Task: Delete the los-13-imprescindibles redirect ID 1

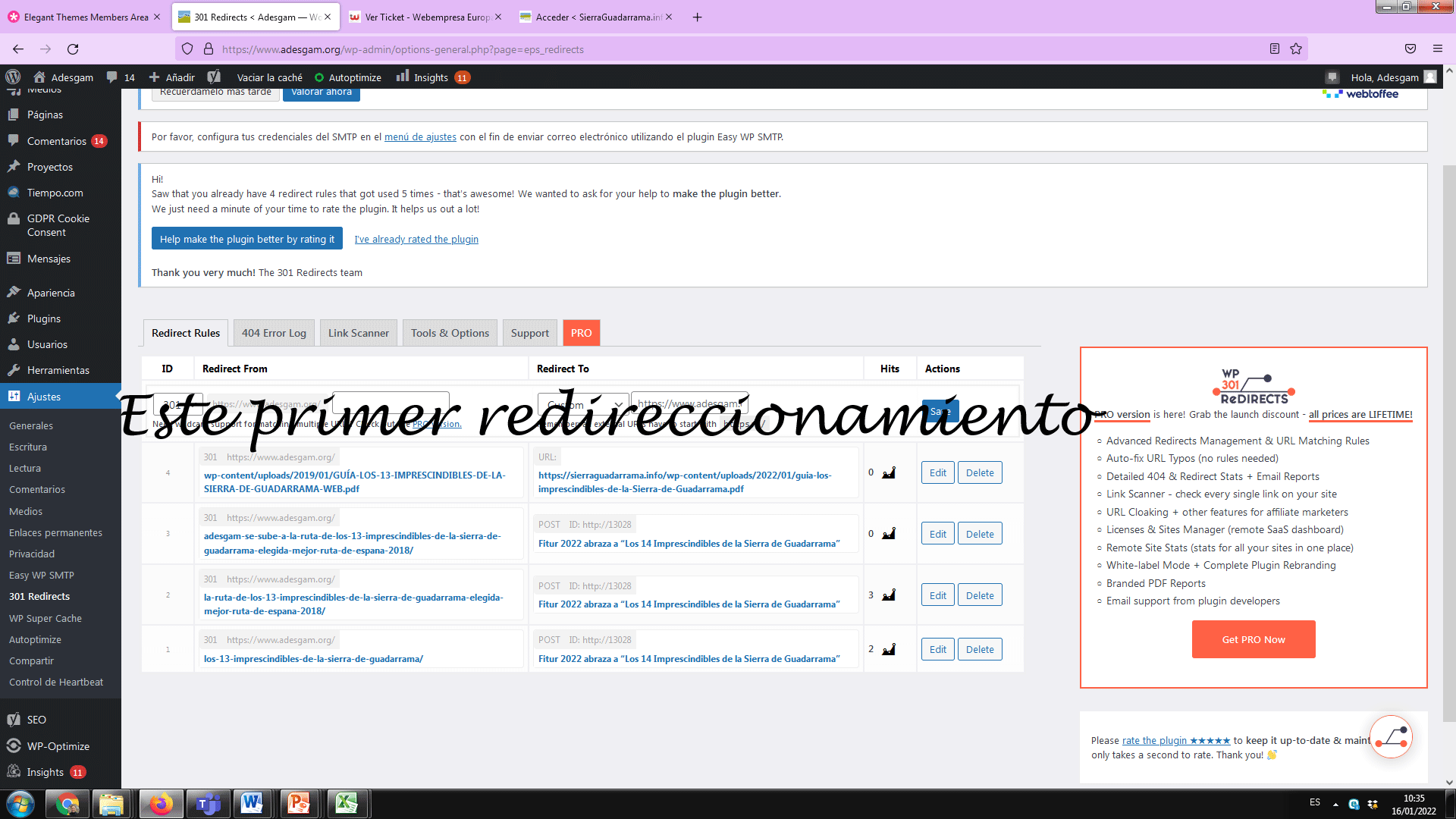Action: pos(980,650)
